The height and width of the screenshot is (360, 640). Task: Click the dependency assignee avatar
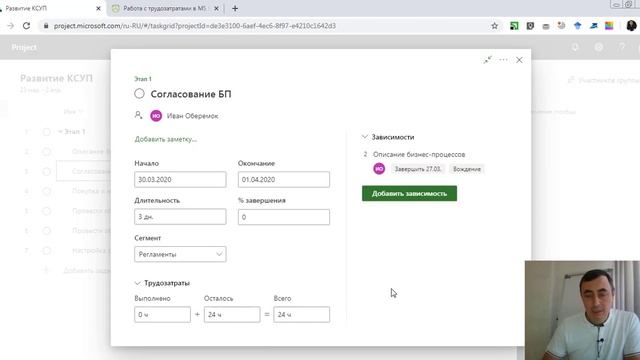[x=379, y=169]
